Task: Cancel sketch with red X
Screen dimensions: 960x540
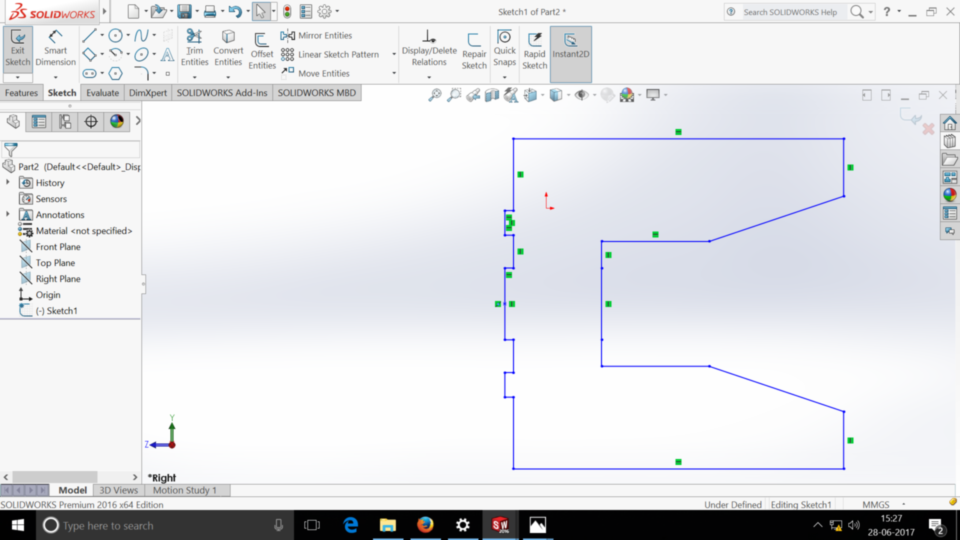Action: [x=928, y=129]
